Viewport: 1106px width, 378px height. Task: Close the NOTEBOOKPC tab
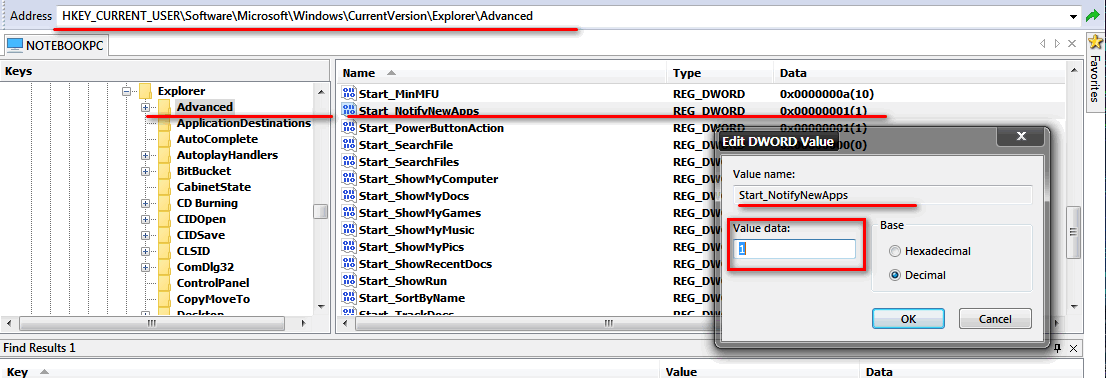(x=1071, y=44)
